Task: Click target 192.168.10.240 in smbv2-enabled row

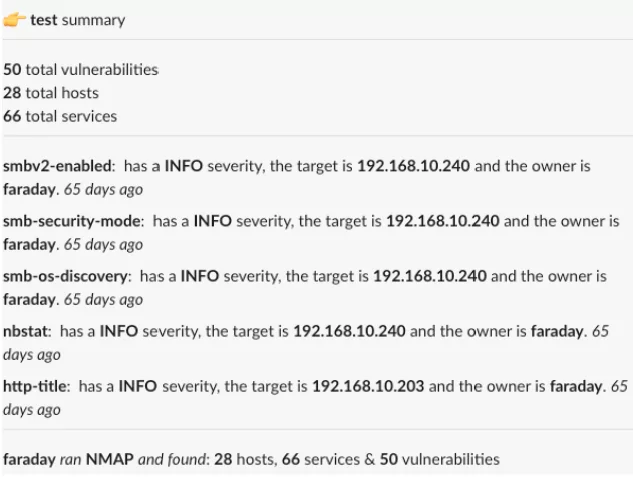Action: point(413,166)
